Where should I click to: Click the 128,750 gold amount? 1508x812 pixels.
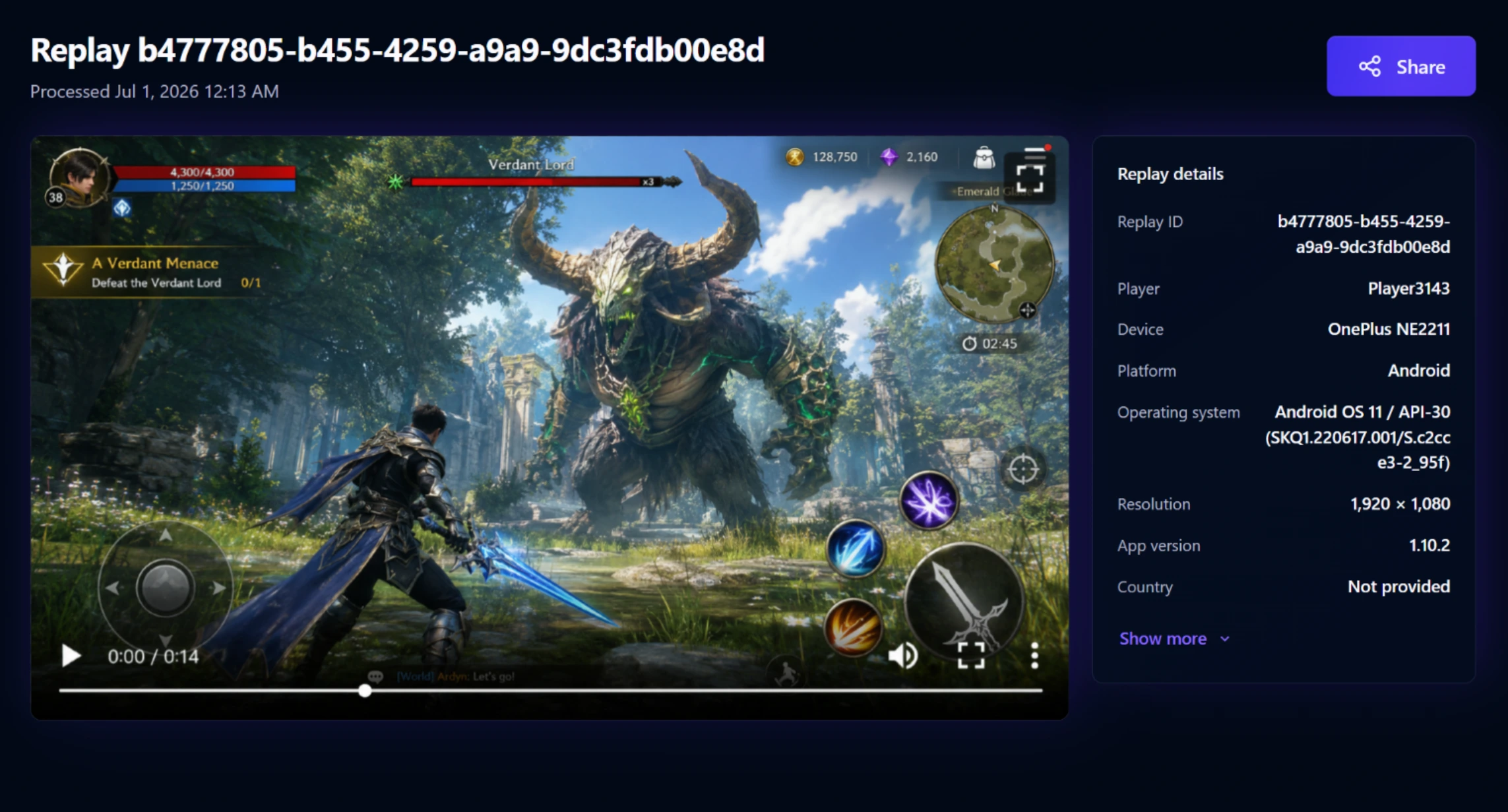(x=834, y=157)
